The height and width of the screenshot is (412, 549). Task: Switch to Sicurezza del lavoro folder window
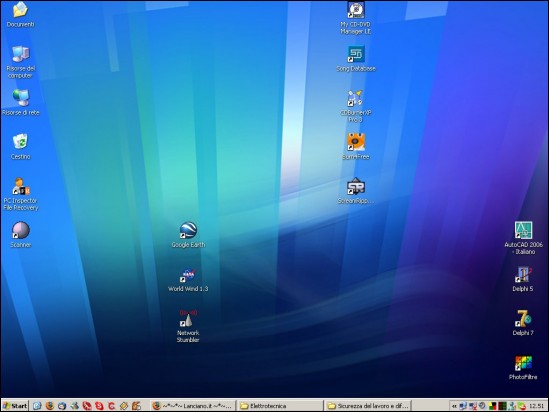[367, 406]
